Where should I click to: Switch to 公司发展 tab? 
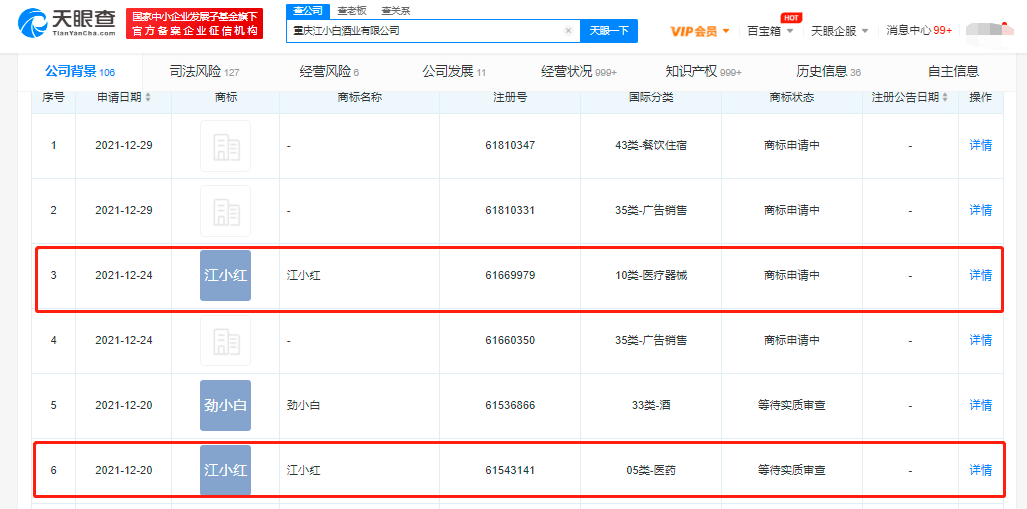(x=454, y=71)
